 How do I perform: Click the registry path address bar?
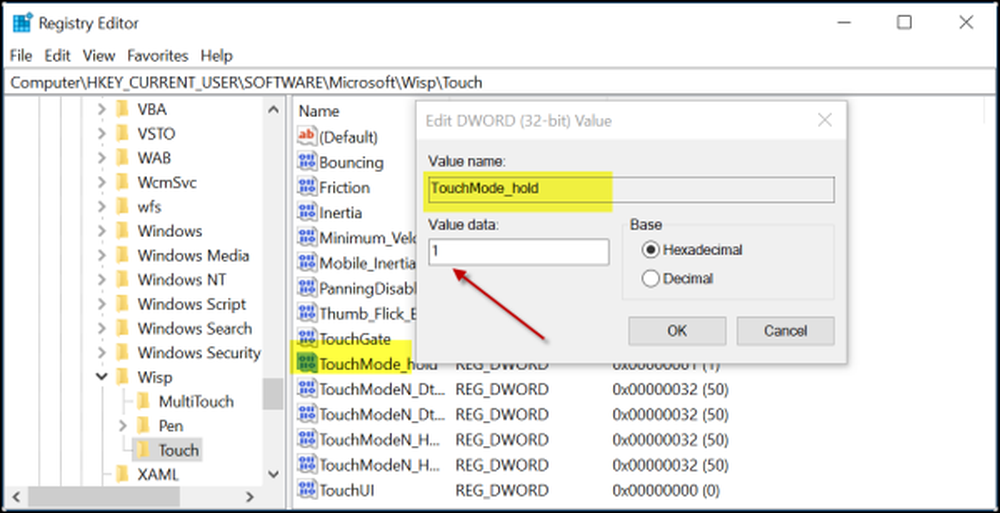click(500, 82)
